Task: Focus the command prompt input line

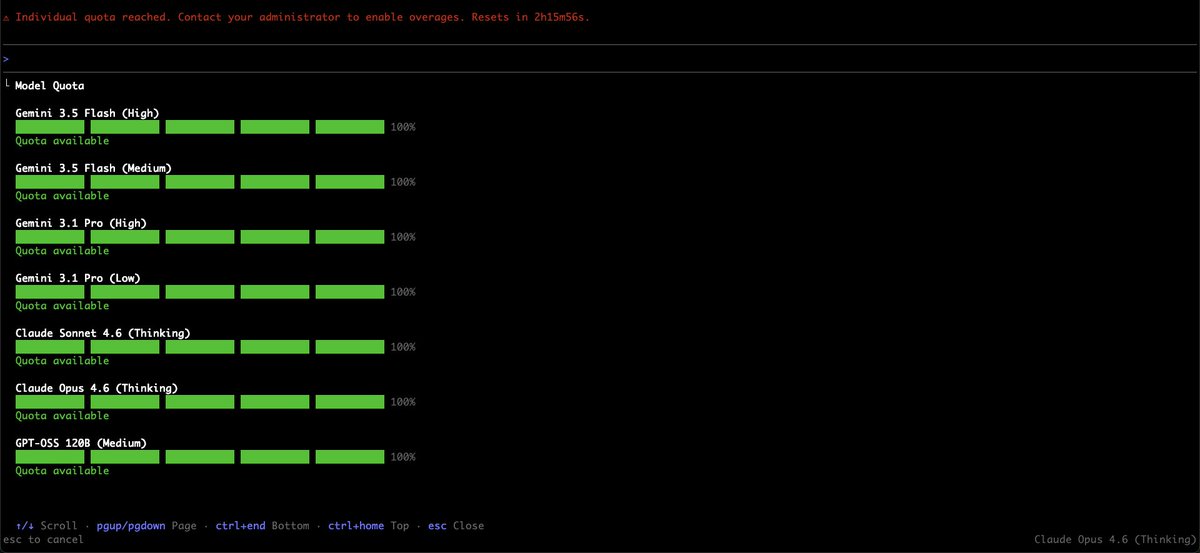Action: 600,59
